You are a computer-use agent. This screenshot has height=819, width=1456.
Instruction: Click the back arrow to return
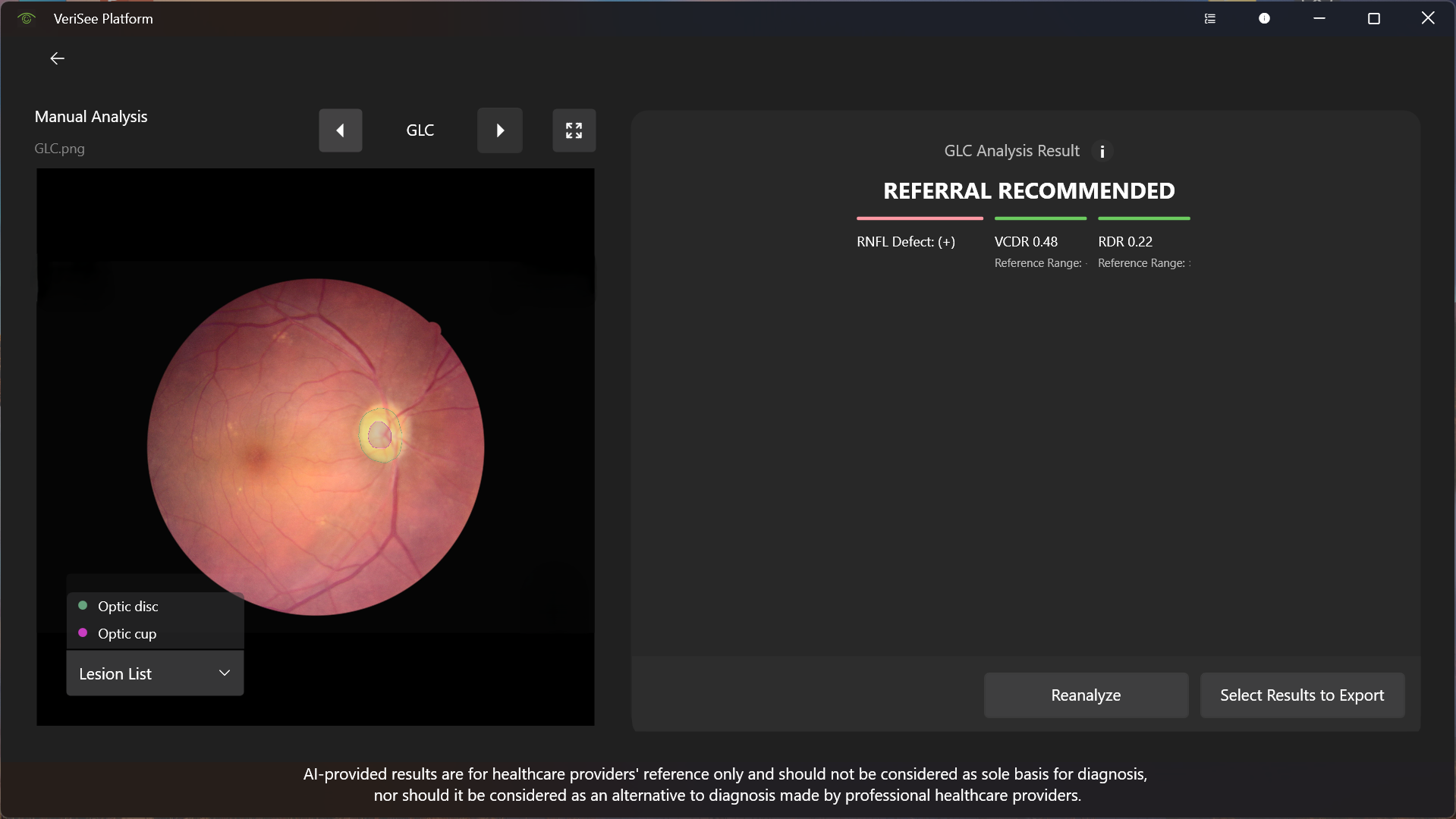click(x=57, y=58)
